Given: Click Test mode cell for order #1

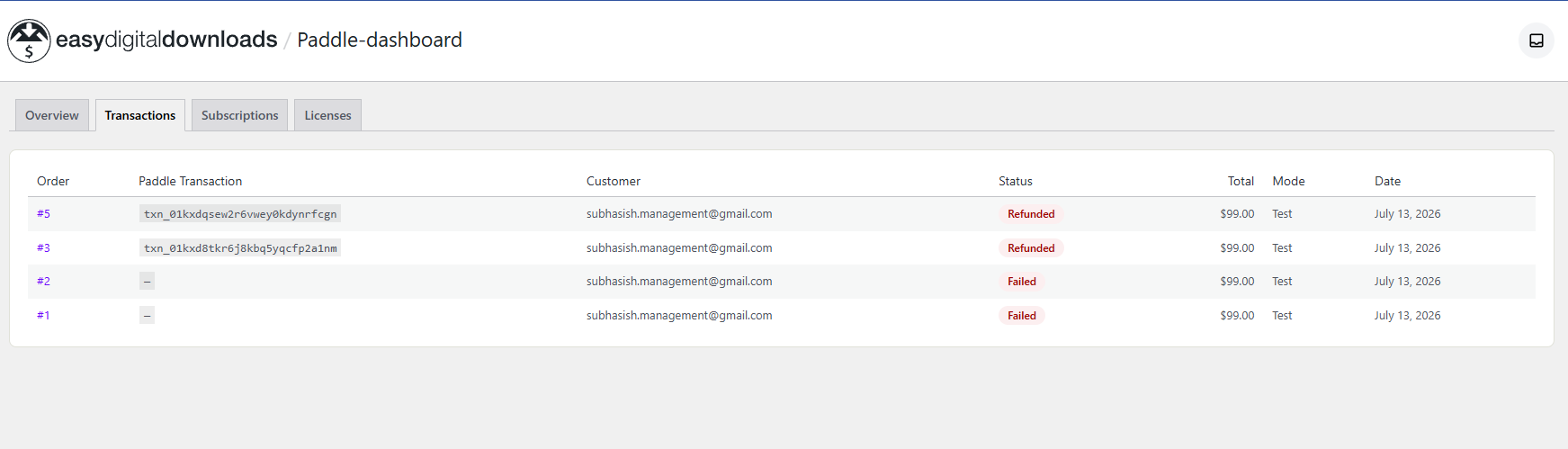Looking at the screenshot, I should click(1282, 316).
